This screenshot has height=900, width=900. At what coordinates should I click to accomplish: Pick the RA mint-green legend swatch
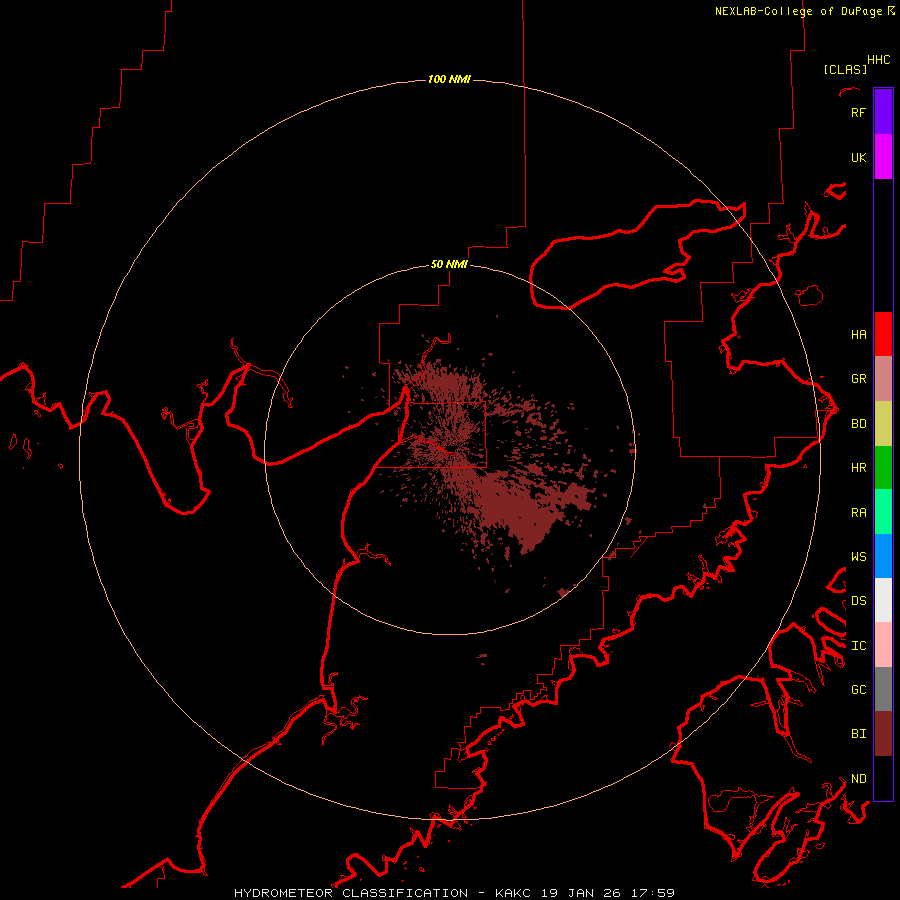883,512
